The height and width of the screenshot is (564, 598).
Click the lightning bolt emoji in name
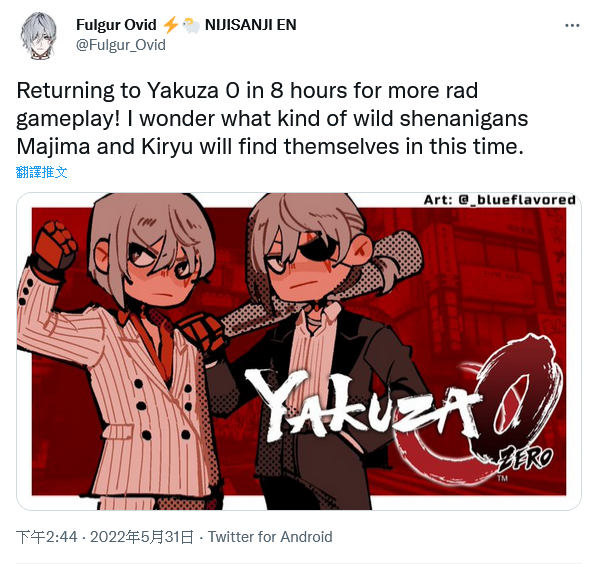click(x=170, y=25)
